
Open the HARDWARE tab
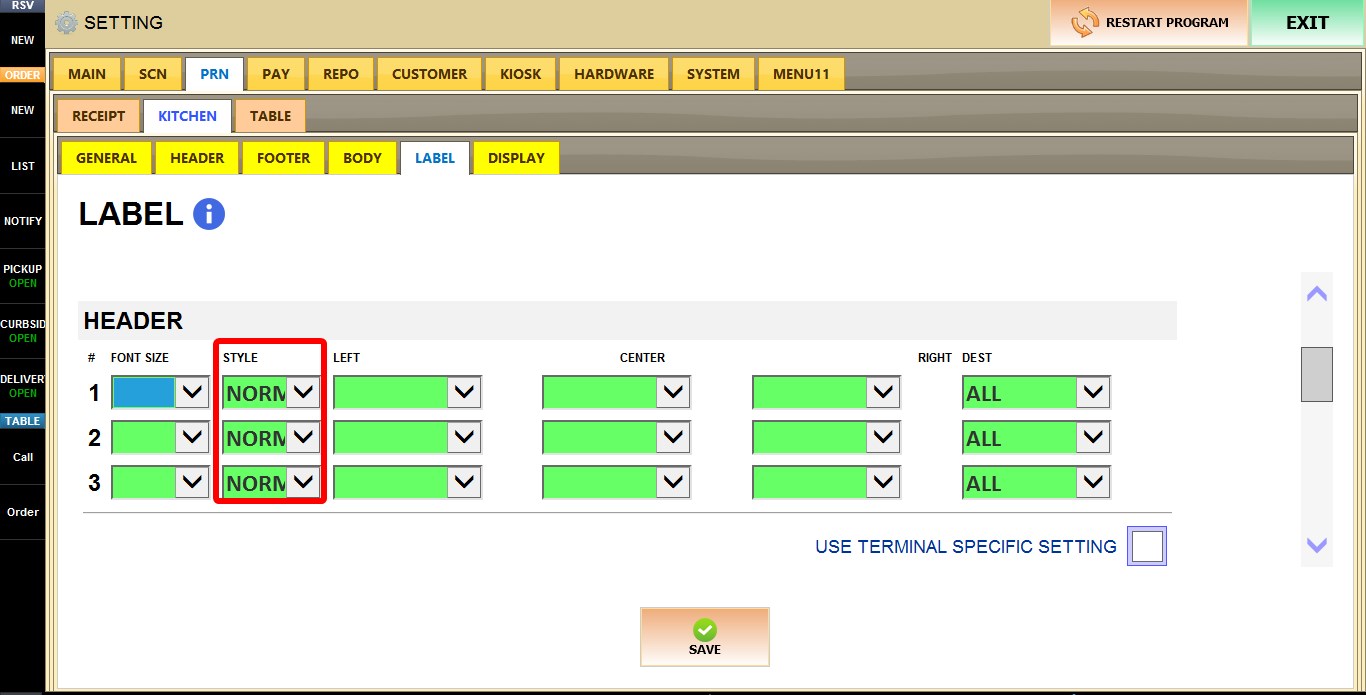click(614, 74)
